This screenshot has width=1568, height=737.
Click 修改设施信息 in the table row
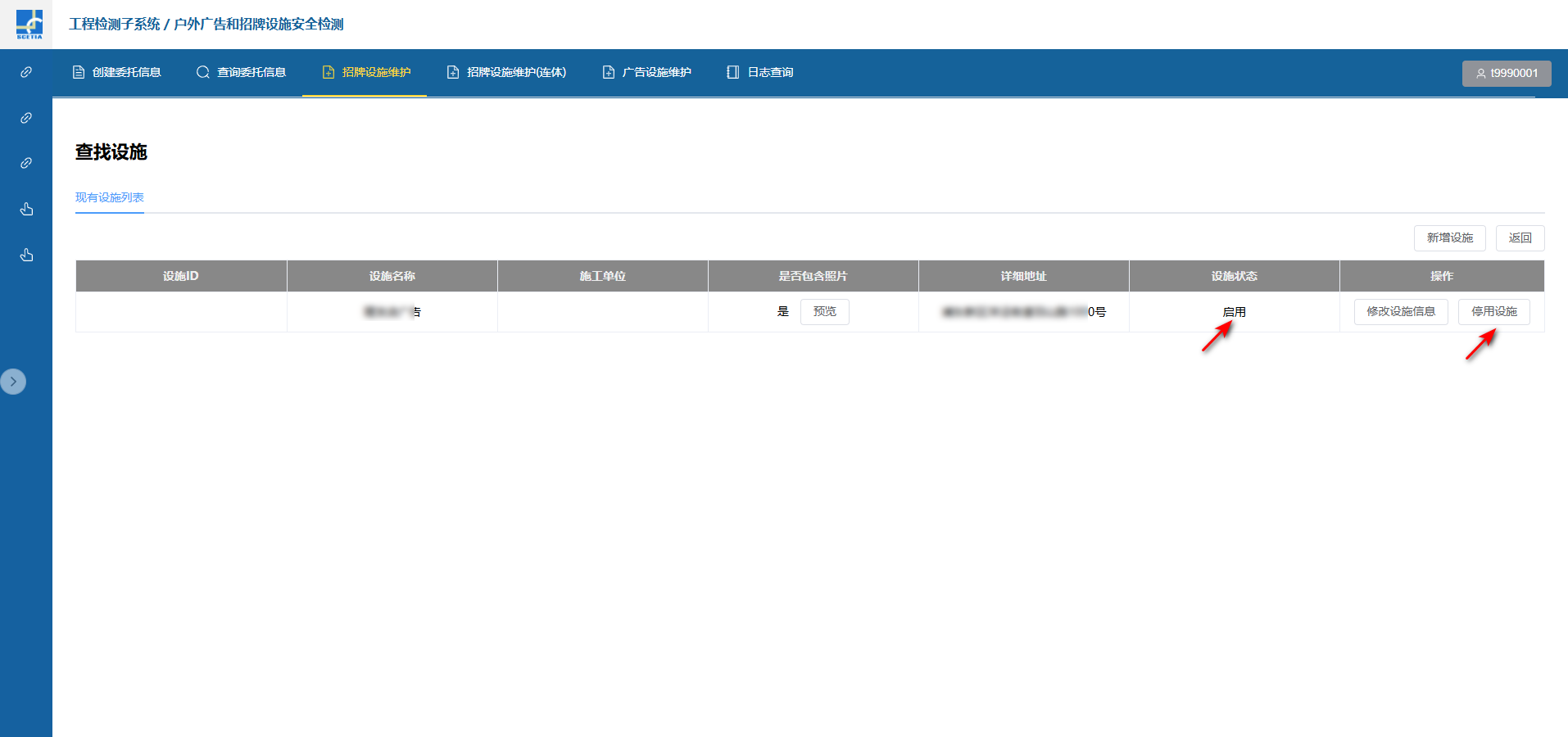tap(1400, 311)
